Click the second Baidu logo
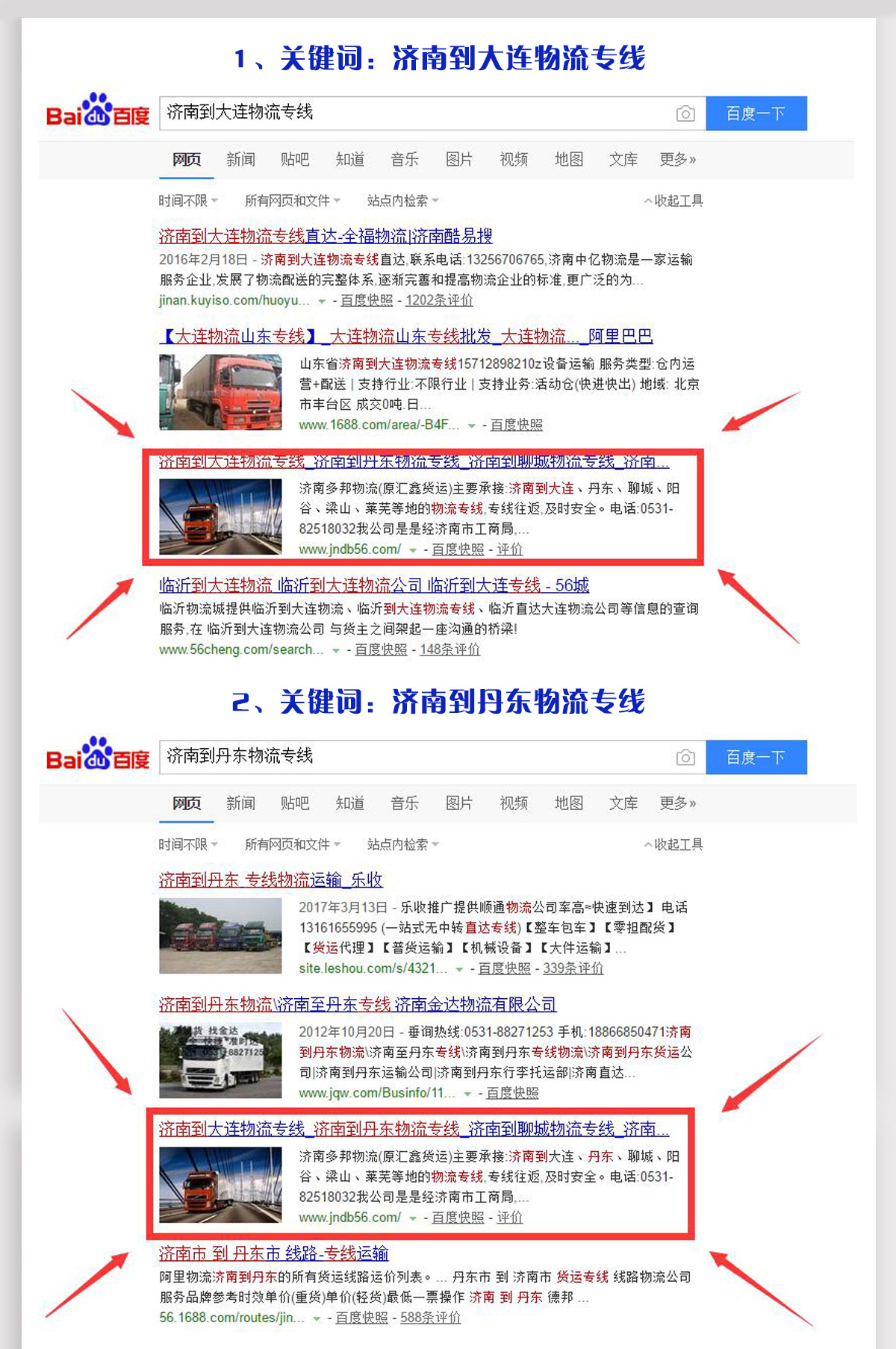 coord(98,755)
